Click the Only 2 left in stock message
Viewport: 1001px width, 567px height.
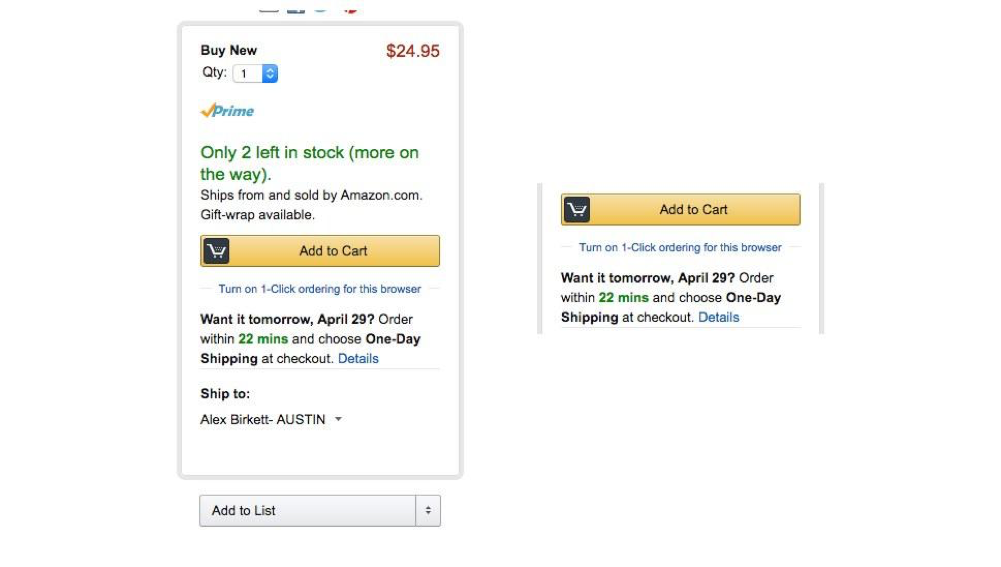[310, 163]
